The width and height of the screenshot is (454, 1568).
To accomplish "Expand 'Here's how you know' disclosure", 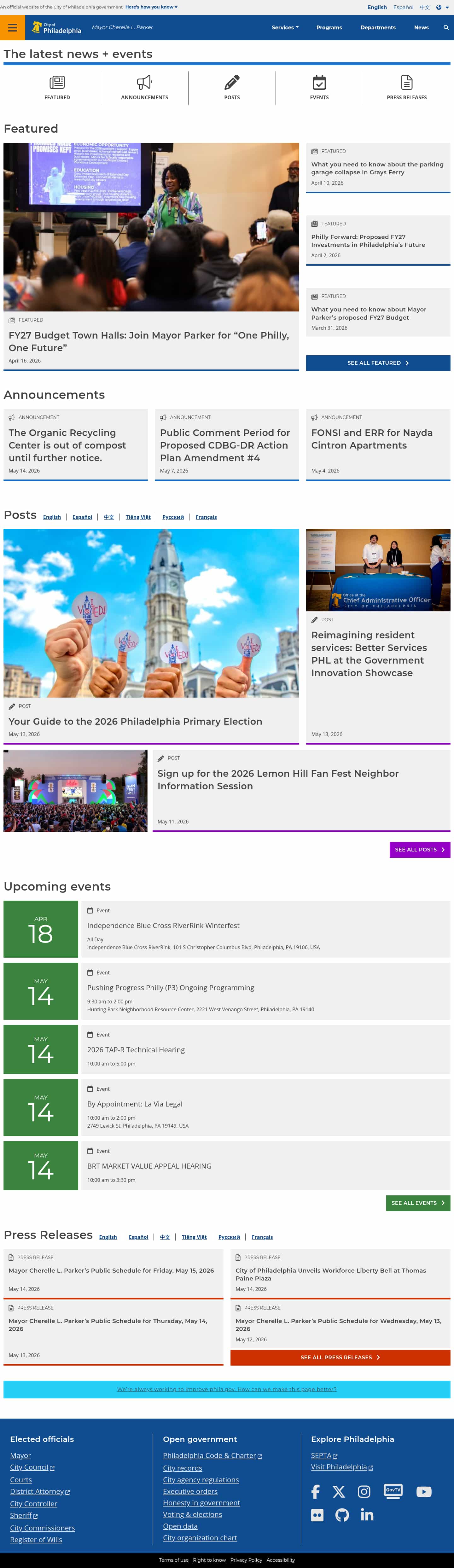I will (152, 7).
